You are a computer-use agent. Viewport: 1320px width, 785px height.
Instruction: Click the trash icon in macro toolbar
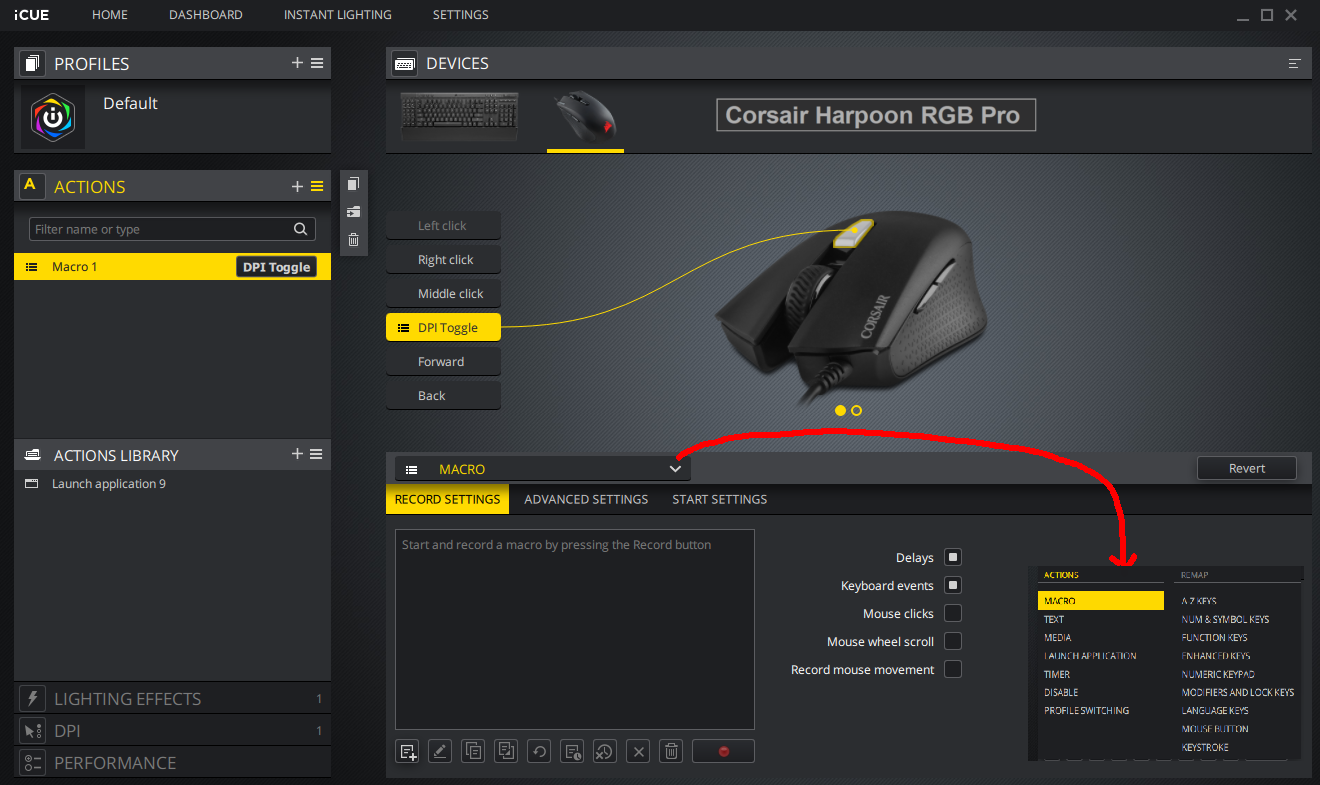coord(672,752)
